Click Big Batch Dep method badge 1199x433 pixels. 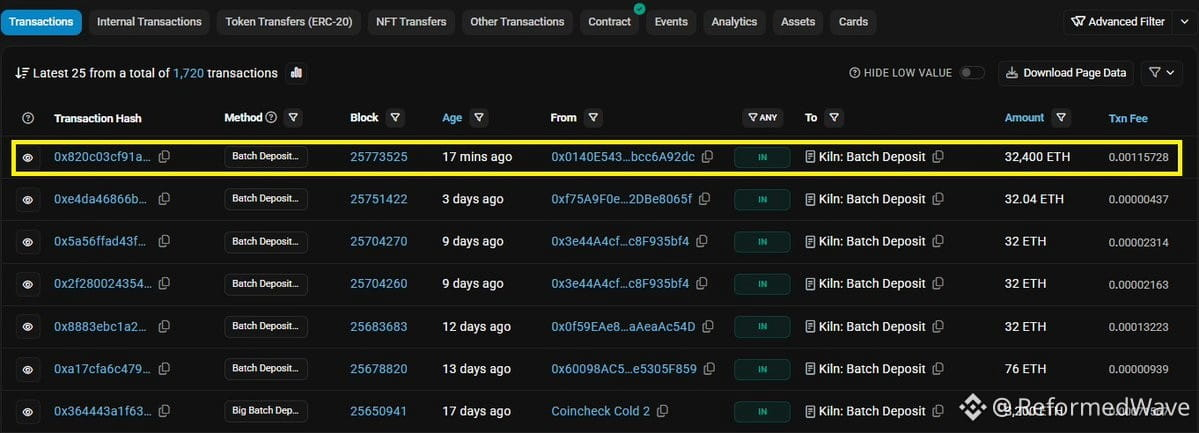pyautogui.click(x=265, y=411)
